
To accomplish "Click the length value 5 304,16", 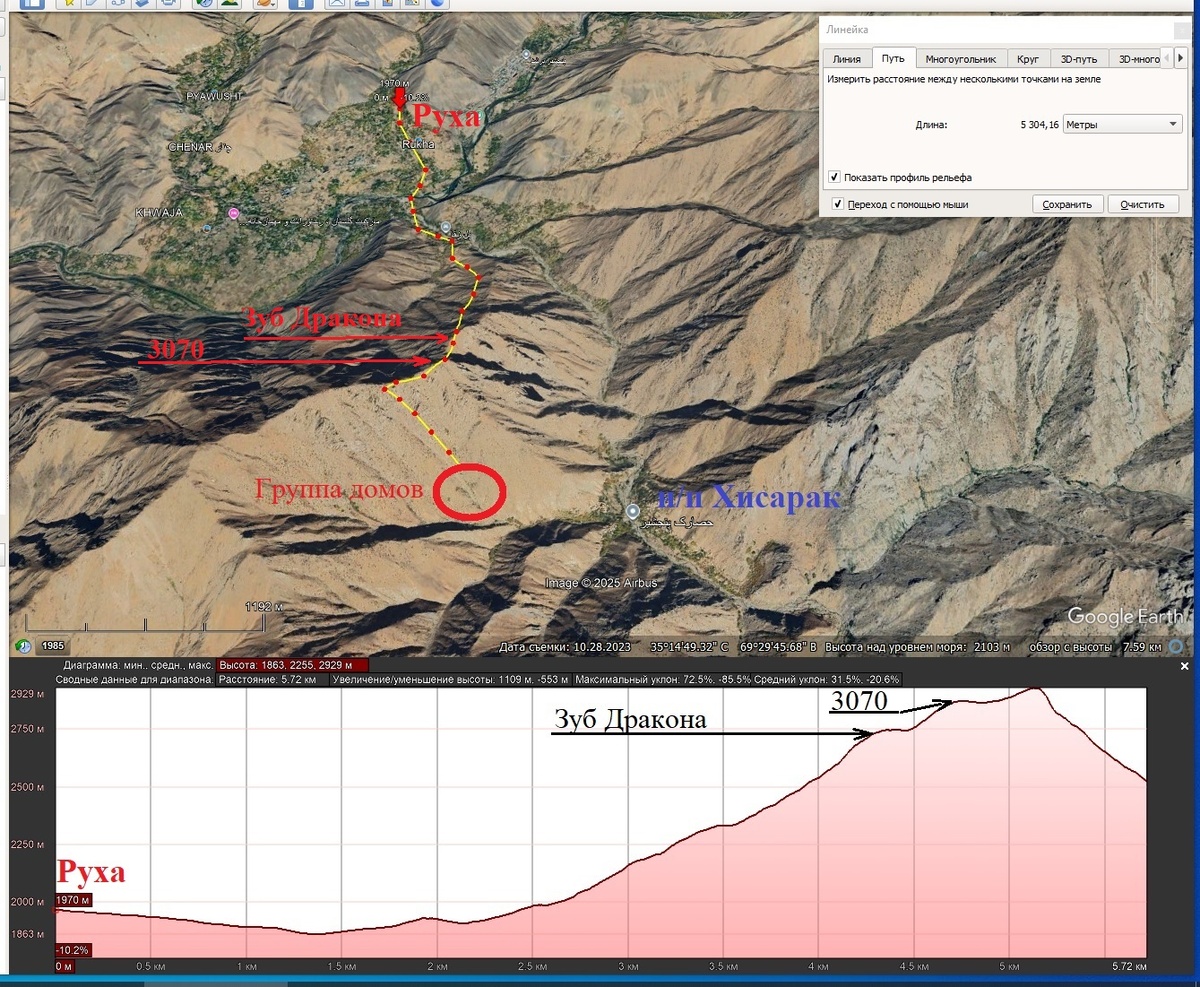I will (x=1039, y=125).
